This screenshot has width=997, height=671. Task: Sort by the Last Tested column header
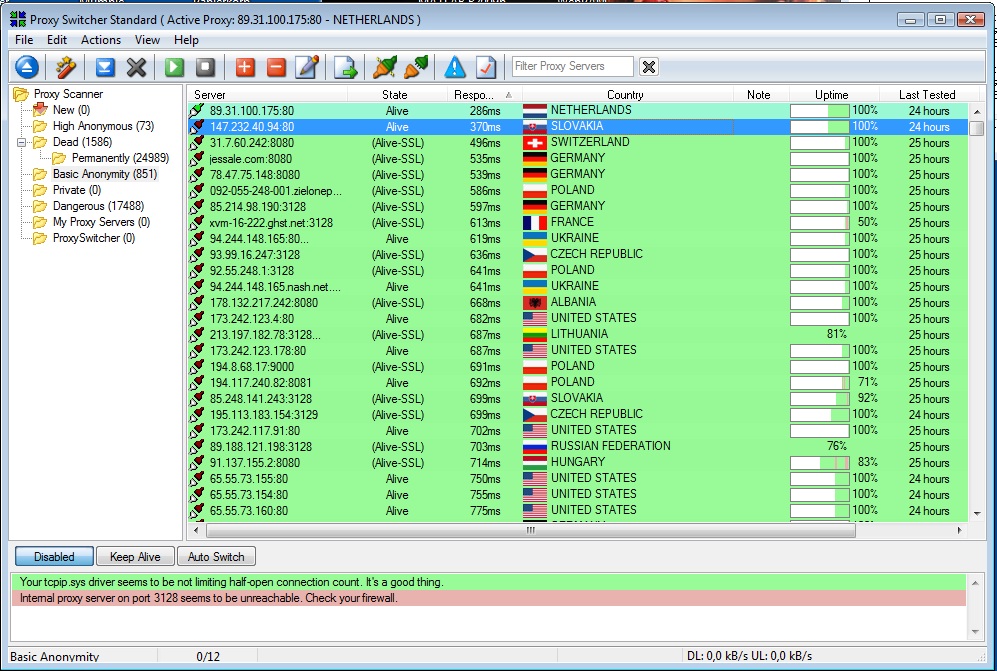[x=927, y=94]
